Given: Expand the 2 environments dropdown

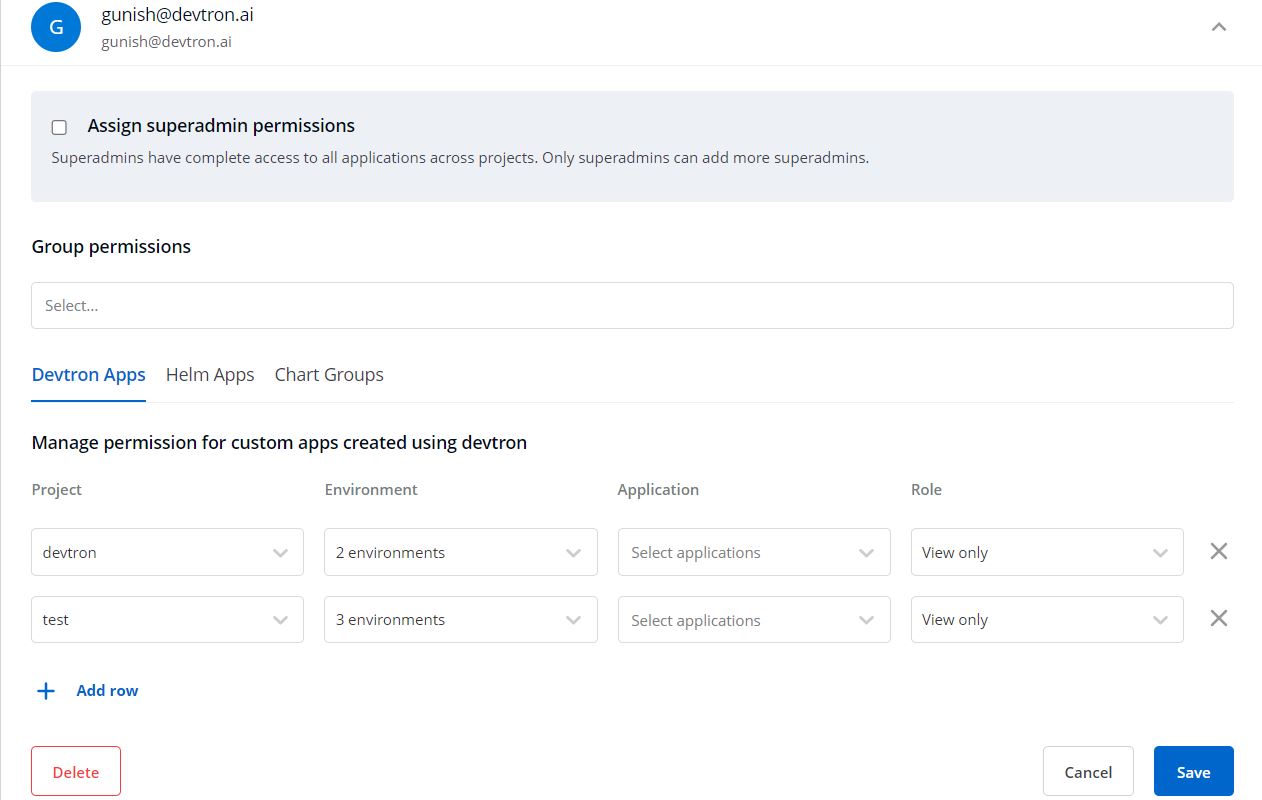Looking at the screenshot, I should point(460,553).
